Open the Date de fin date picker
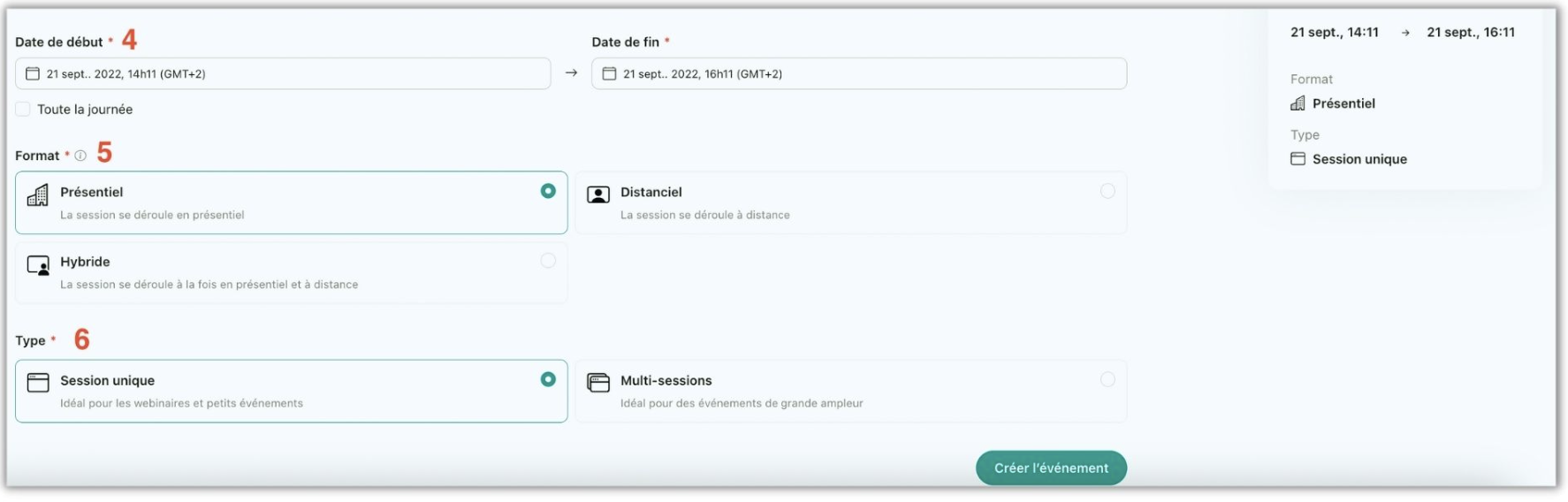1568x502 pixels. (x=859, y=73)
